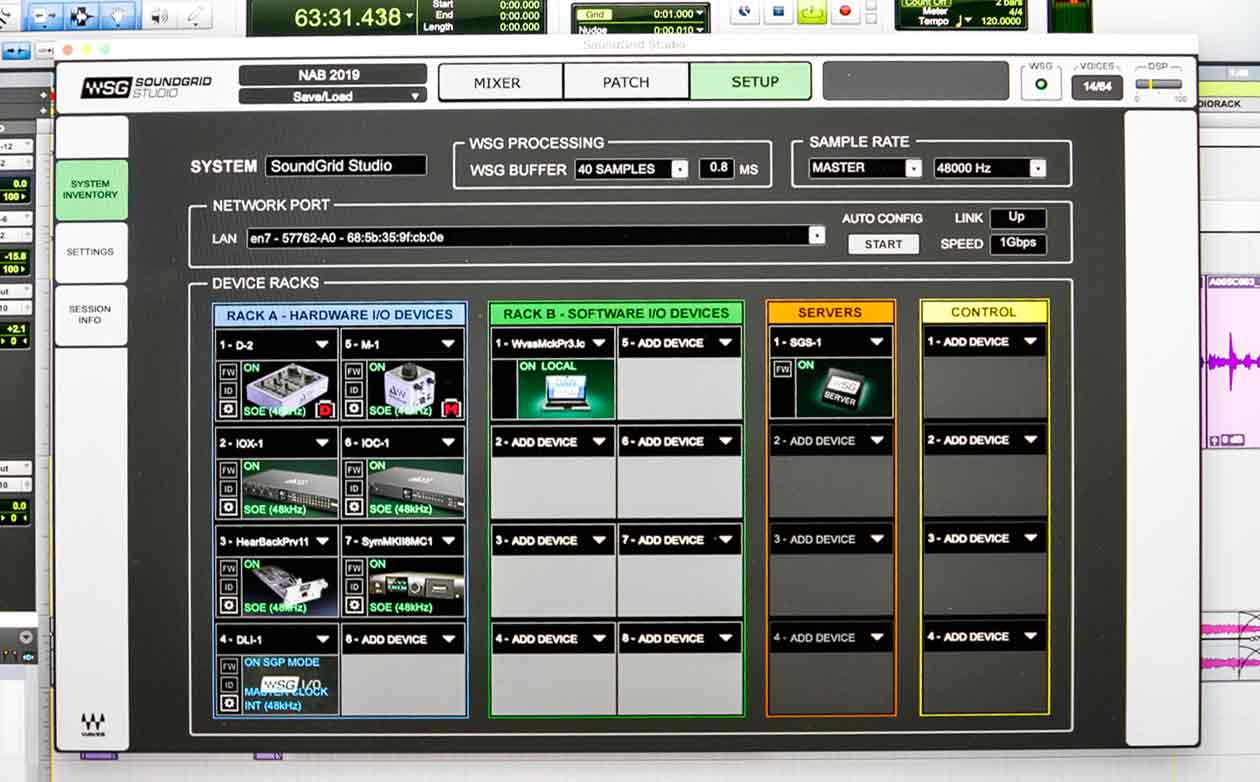Screen dimensions: 1260x782
Task: Toggle ID identify on M-1 device
Action: tap(354, 389)
